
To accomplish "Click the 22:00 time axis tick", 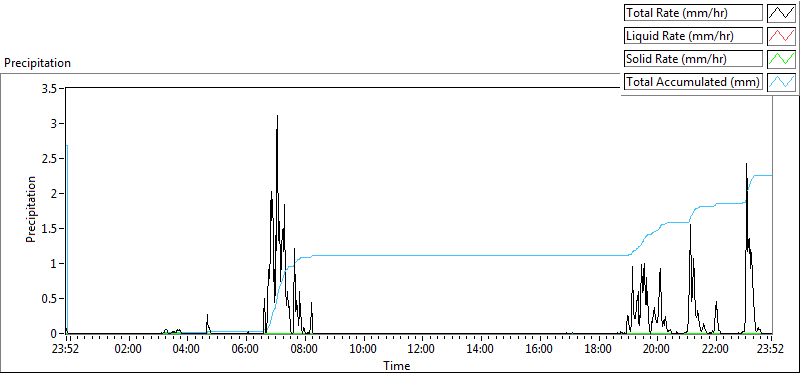I will pos(715,350).
